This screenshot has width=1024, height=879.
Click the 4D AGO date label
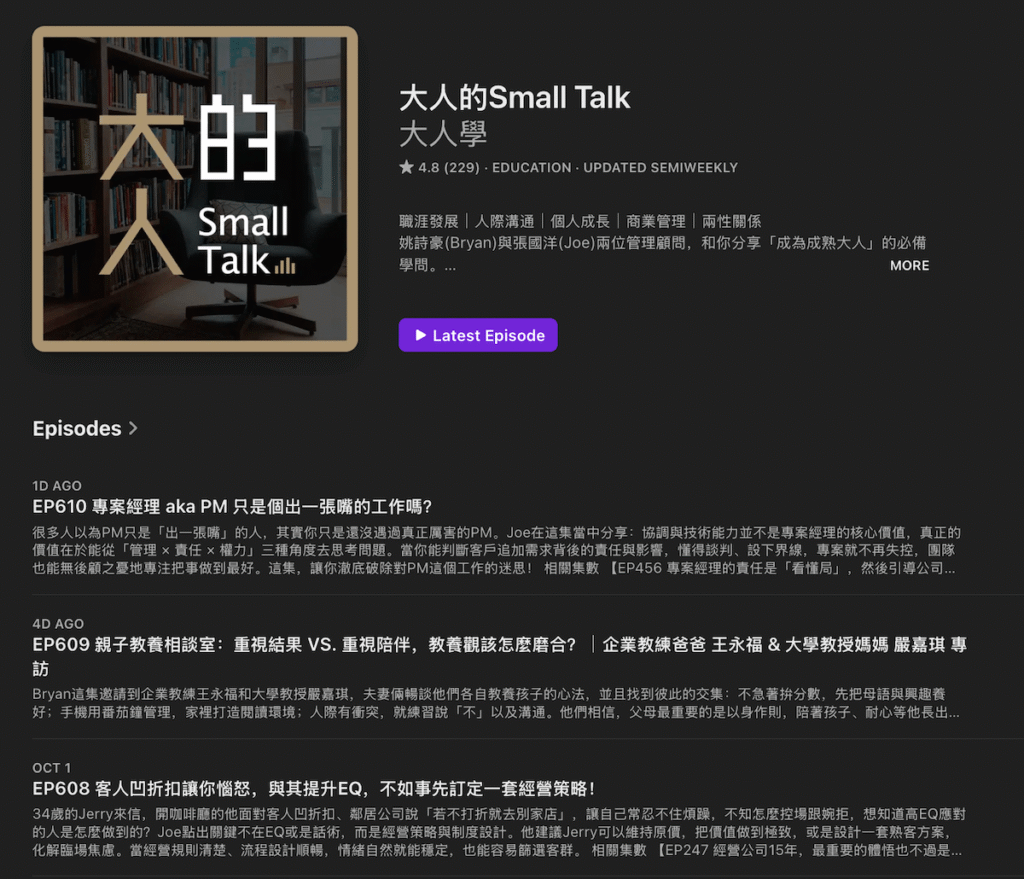pos(58,624)
